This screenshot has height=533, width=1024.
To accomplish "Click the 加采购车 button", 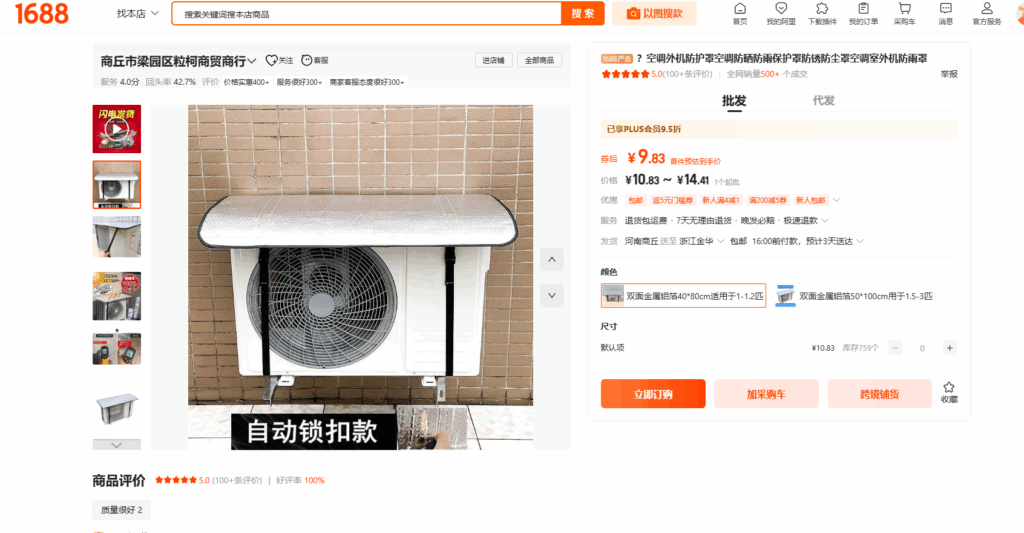I will (766, 394).
